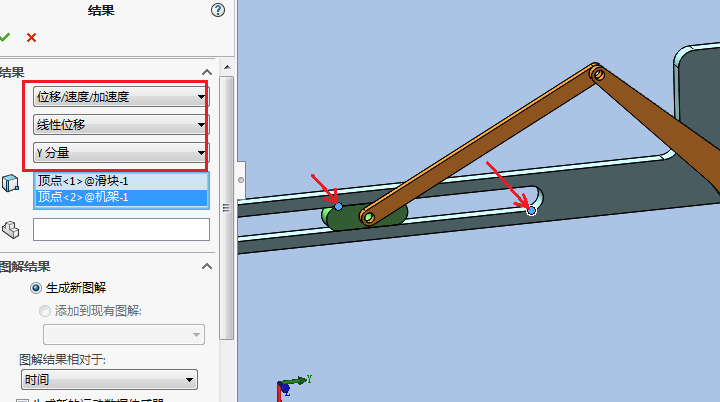Viewport: 720px width, 402px height.
Task: Click the panel splitter grip
Action: [226, 208]
